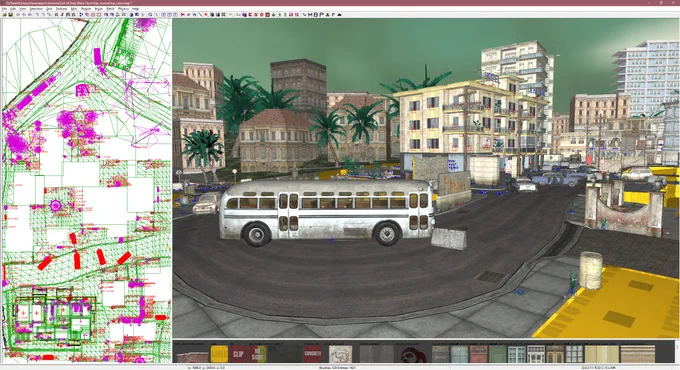Open the Selection menu
Screen dimensions: 680x370
(x=36, y=9)
